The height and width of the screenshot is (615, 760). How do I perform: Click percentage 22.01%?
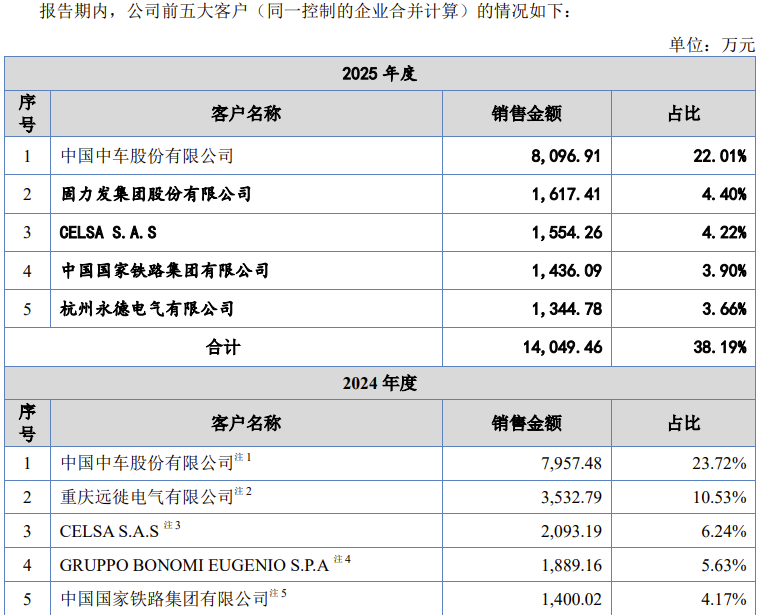pos(720,156)
